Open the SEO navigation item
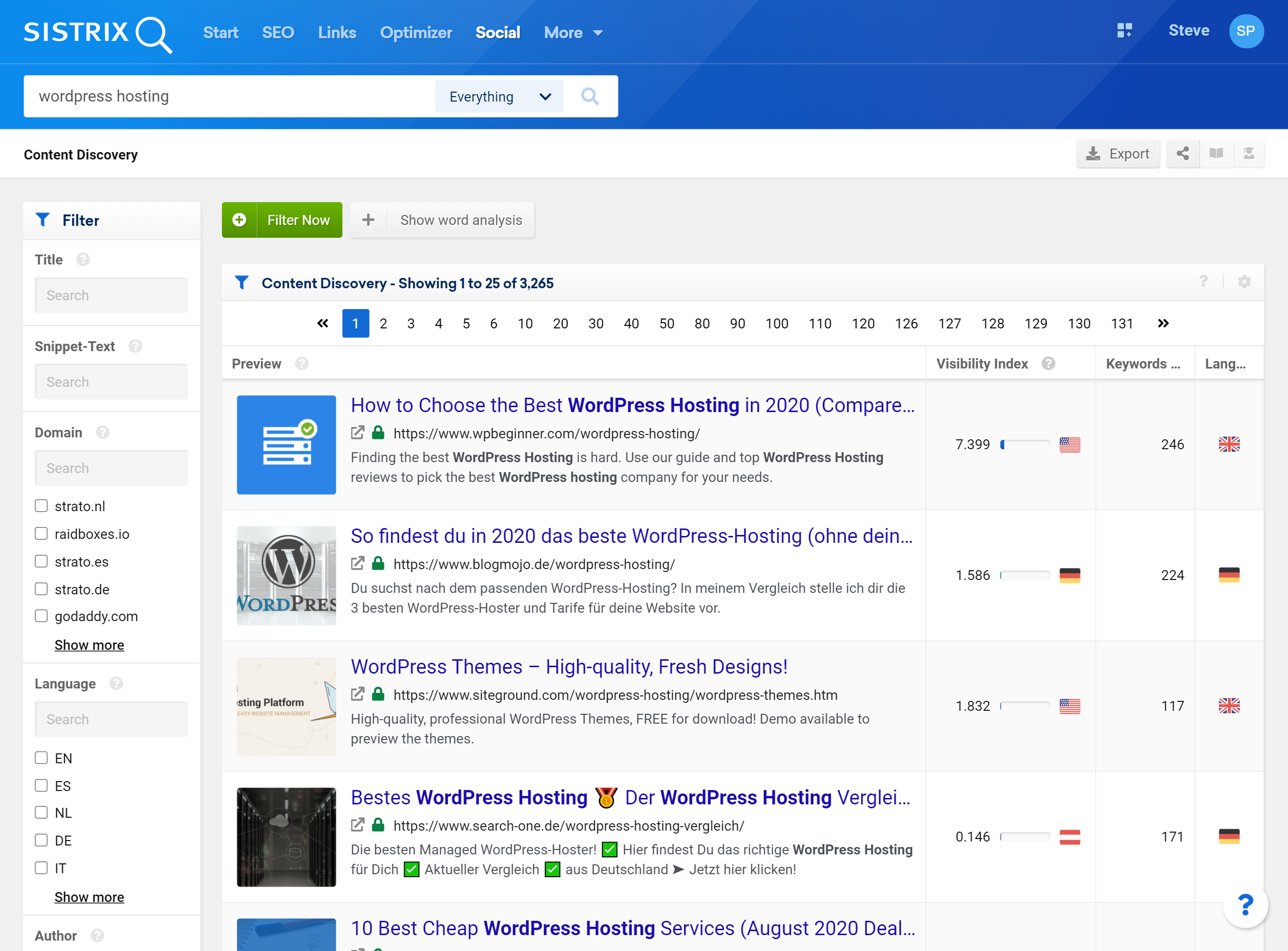The height and width of the screenshot is (951, 1288). 278,33
